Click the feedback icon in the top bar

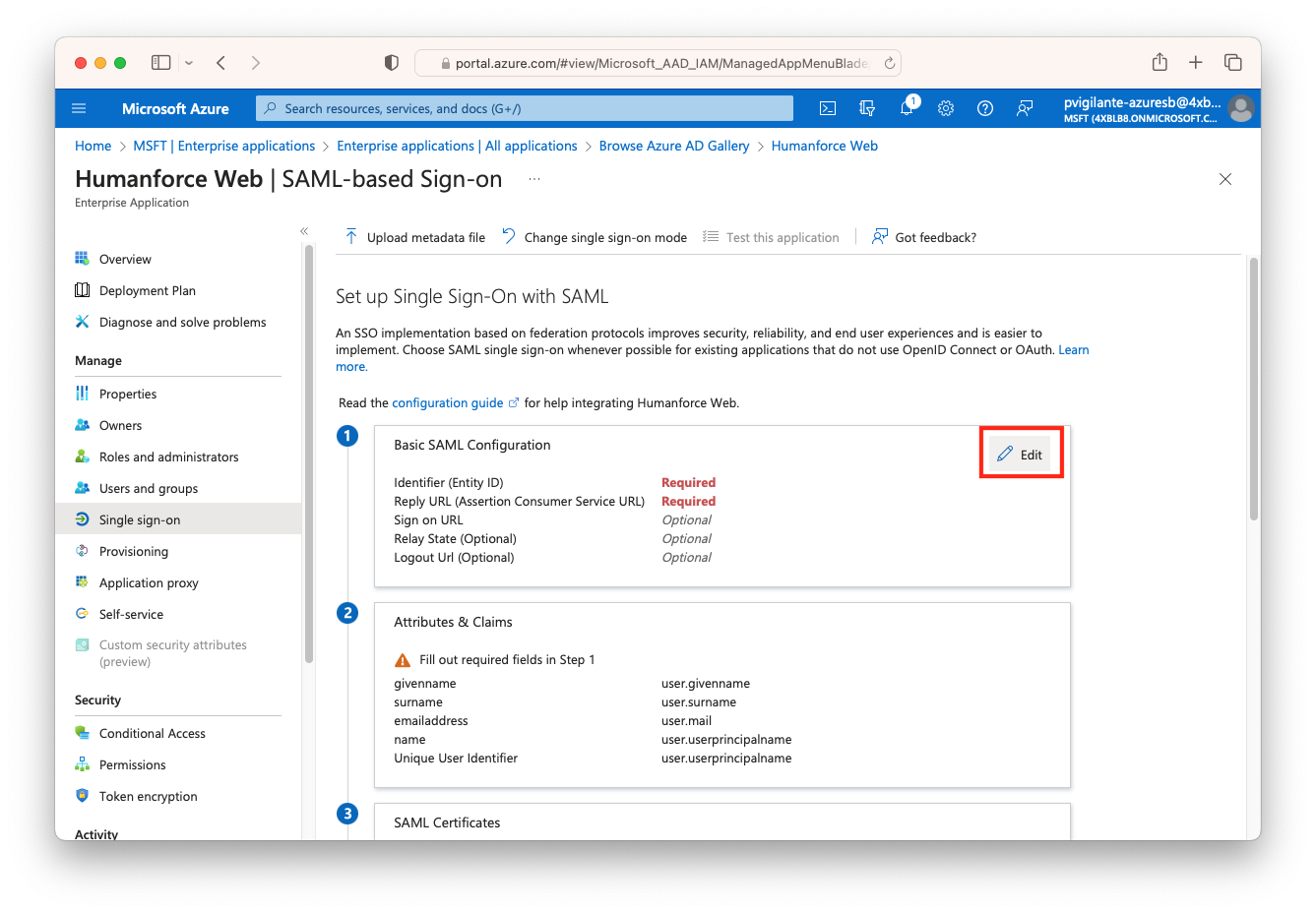point(1025,108)
